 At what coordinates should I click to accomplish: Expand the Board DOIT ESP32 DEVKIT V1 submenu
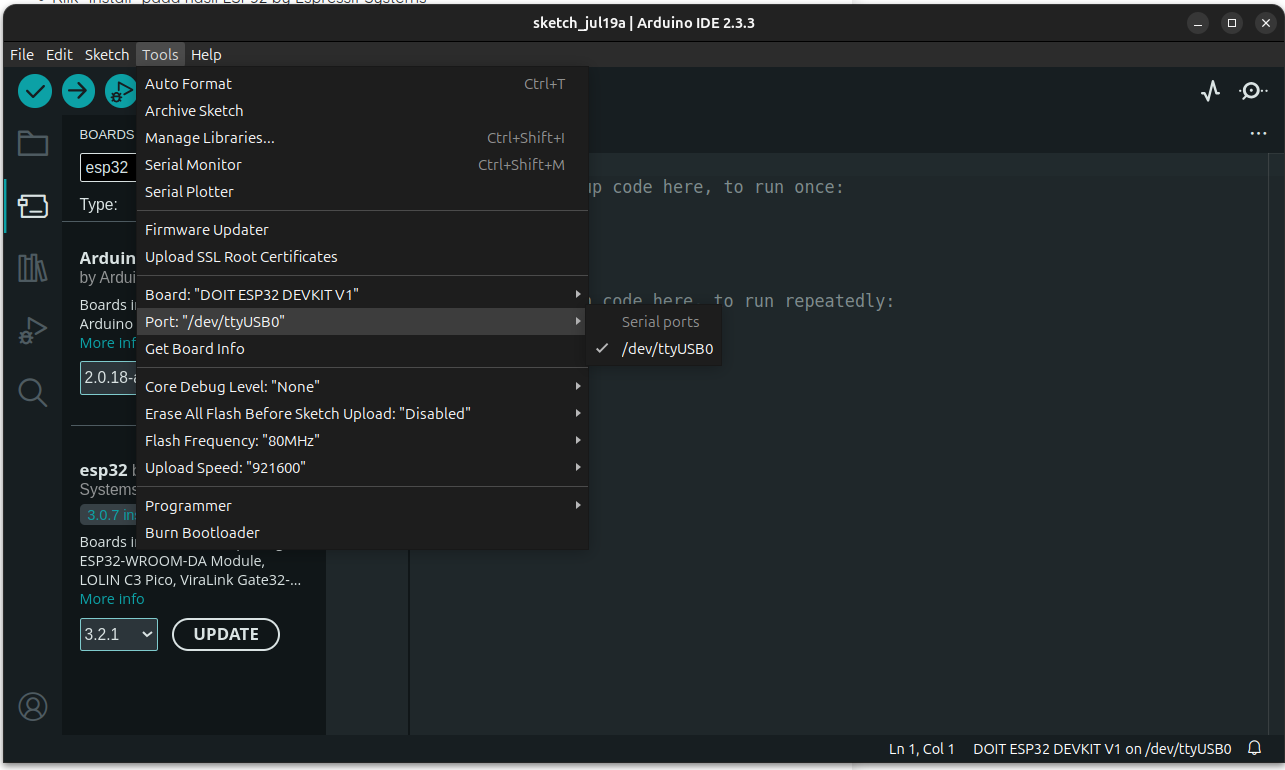362,294
